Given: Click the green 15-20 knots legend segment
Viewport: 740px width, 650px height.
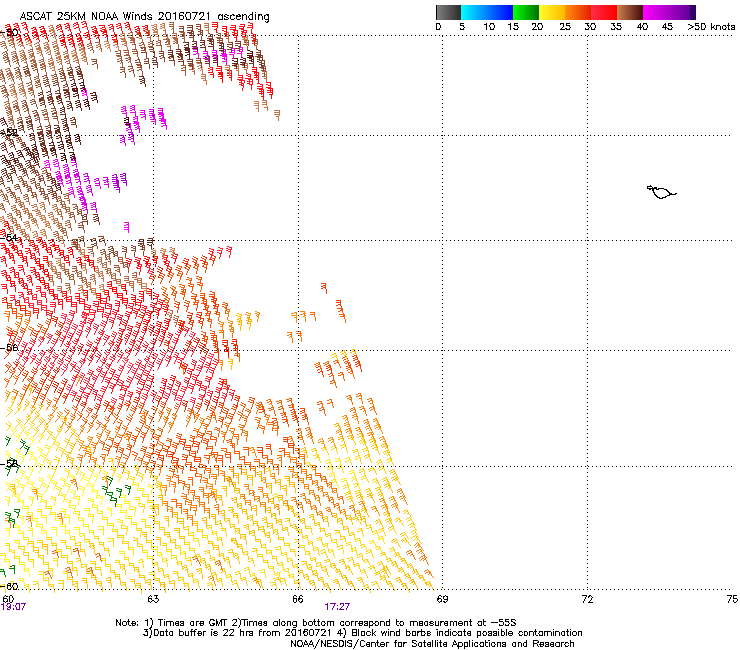Looking at the screenshot, I should pos(526,12).
